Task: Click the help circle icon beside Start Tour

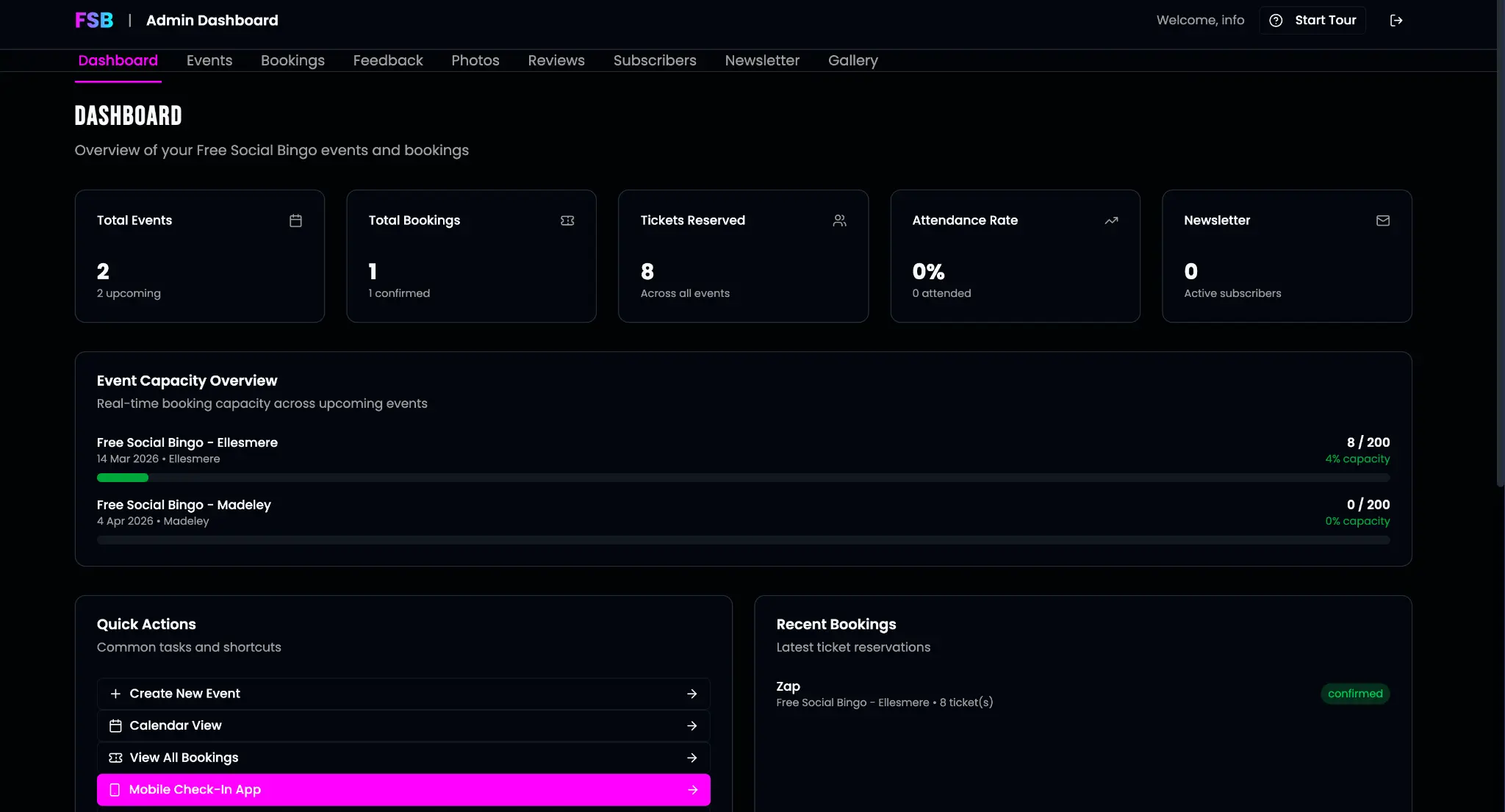Action: [x=1276, y=20]
